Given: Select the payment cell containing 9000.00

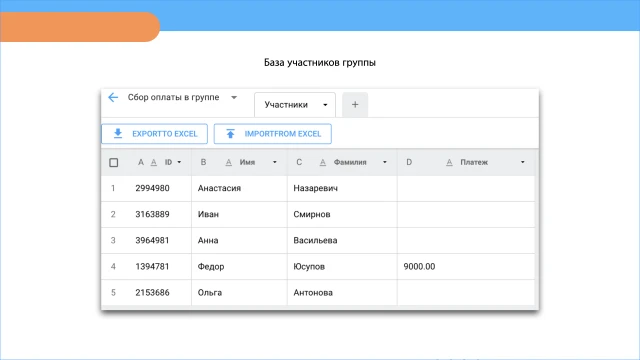Looking at the screenshot, I should point(466,267).
